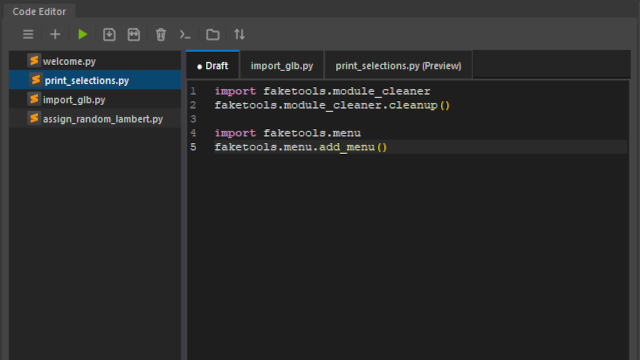Add a new script with the plus icon

(55, 34)
